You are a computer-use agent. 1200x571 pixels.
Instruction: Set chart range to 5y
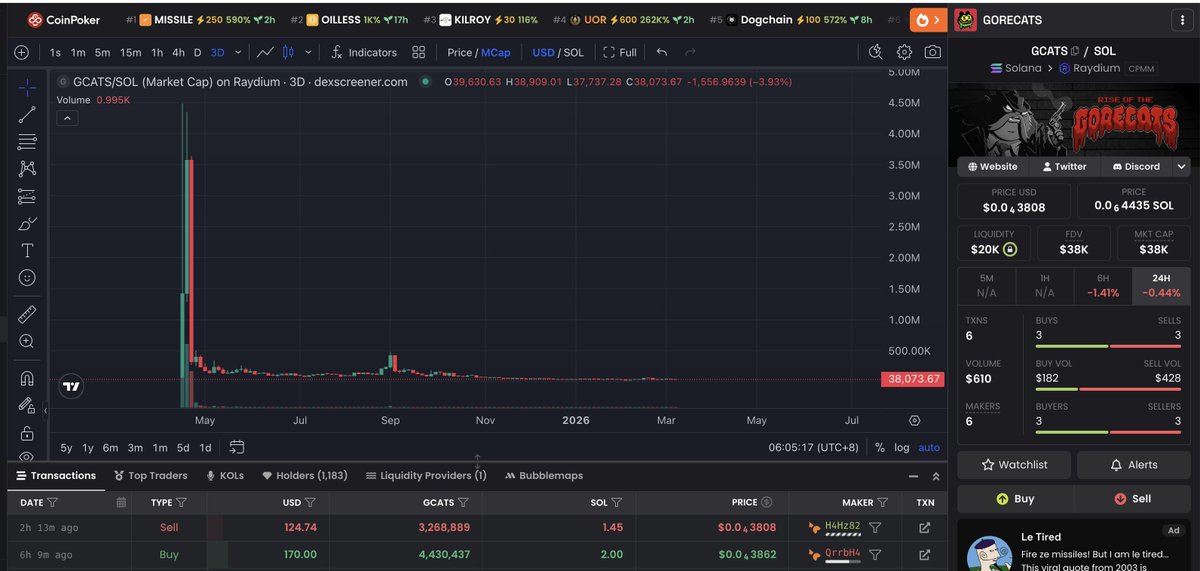pos(66,447)
